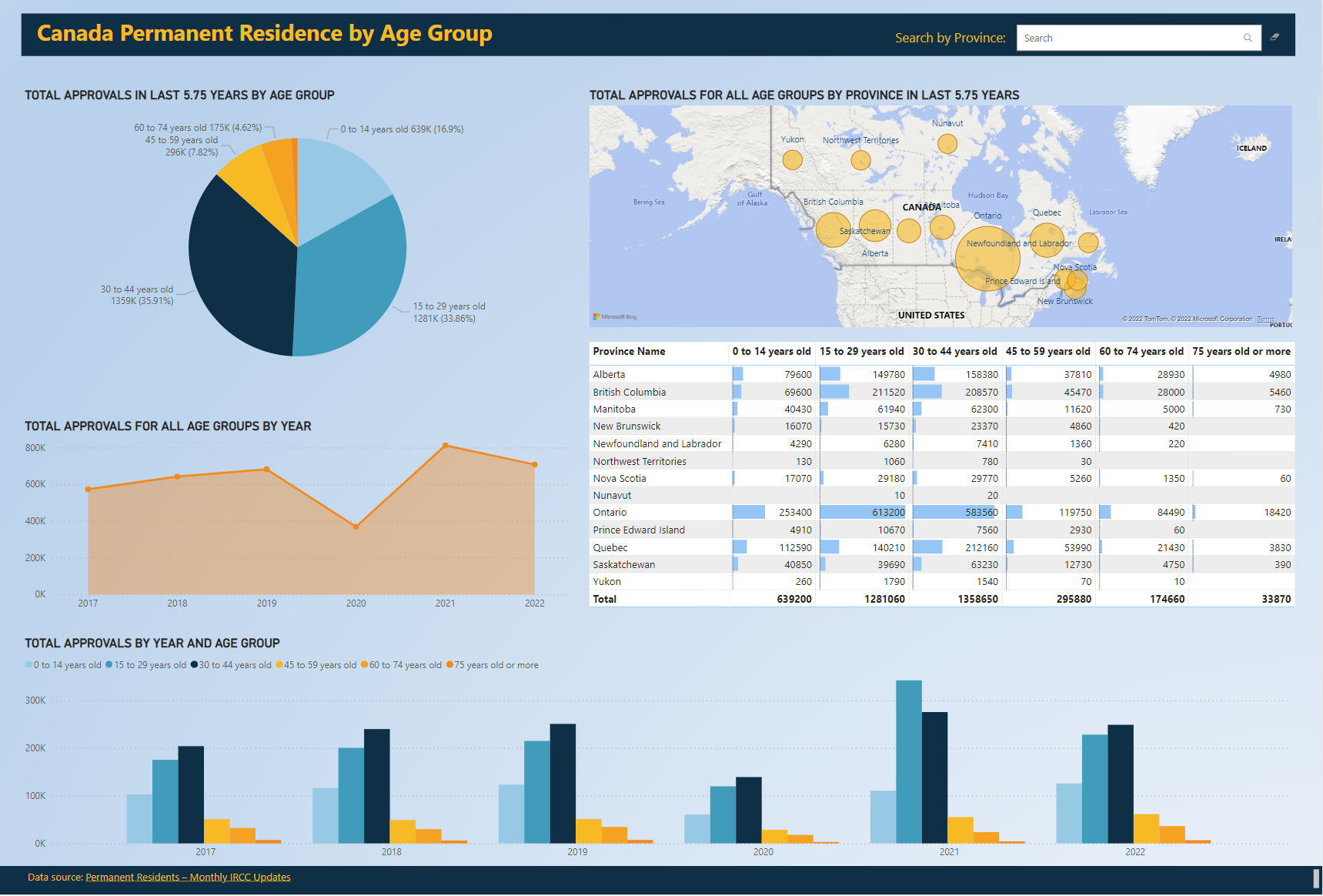Click the magnifying glass search icon
Image resolution: width=1323 pixels, height=896 pixels.
(1248, 37)
